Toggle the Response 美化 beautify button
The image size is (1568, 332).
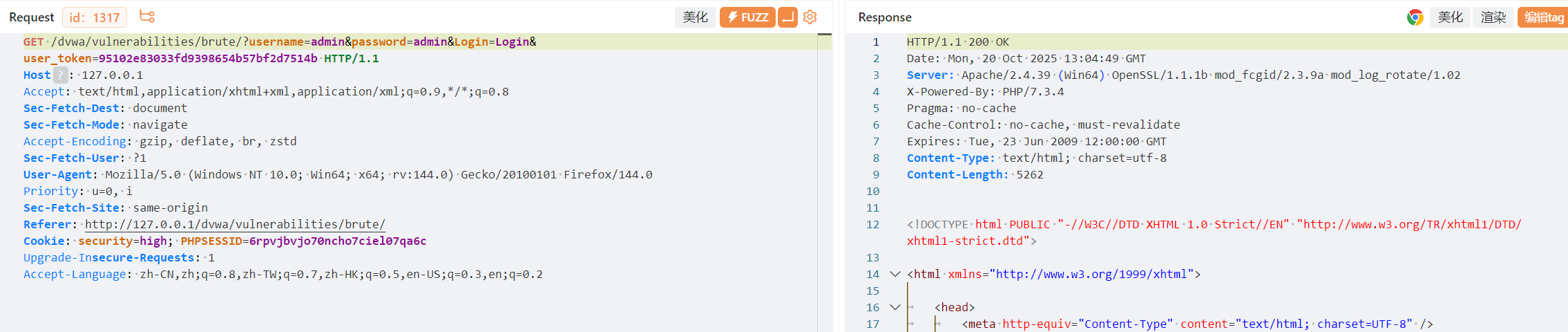(x=1450, y=17)
